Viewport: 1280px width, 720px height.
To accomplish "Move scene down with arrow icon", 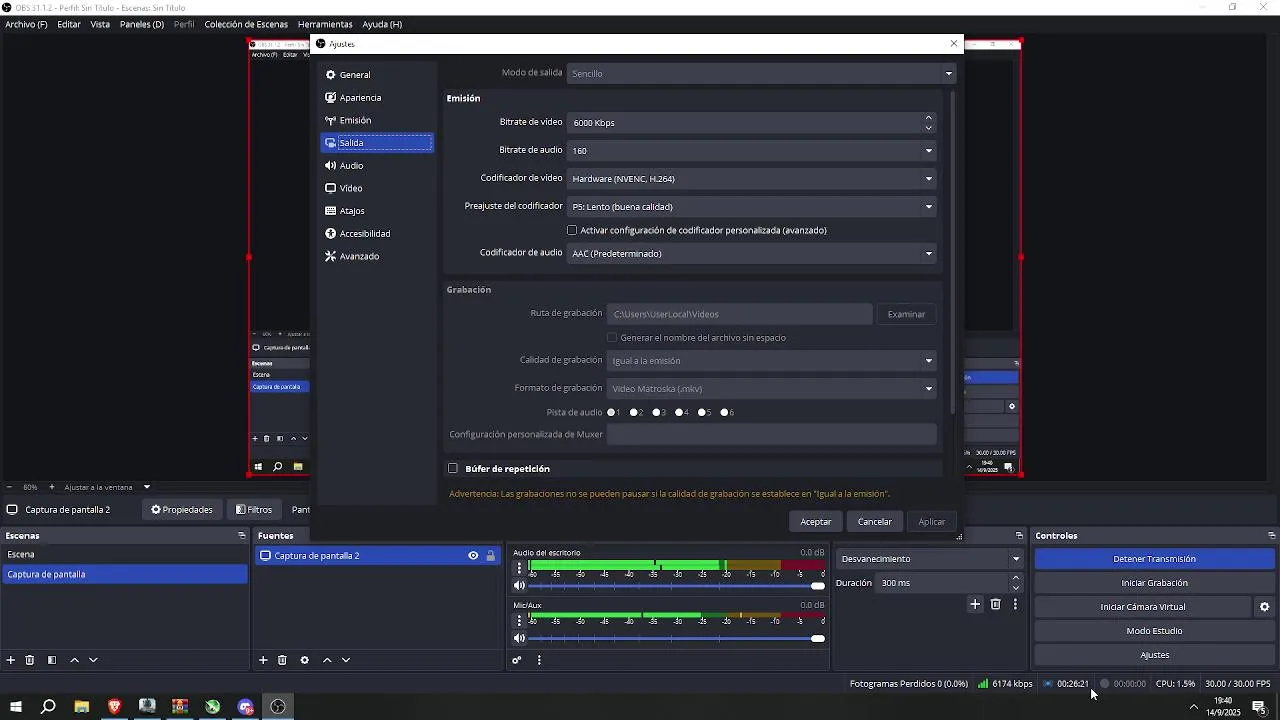I will [x=93, y=660].
